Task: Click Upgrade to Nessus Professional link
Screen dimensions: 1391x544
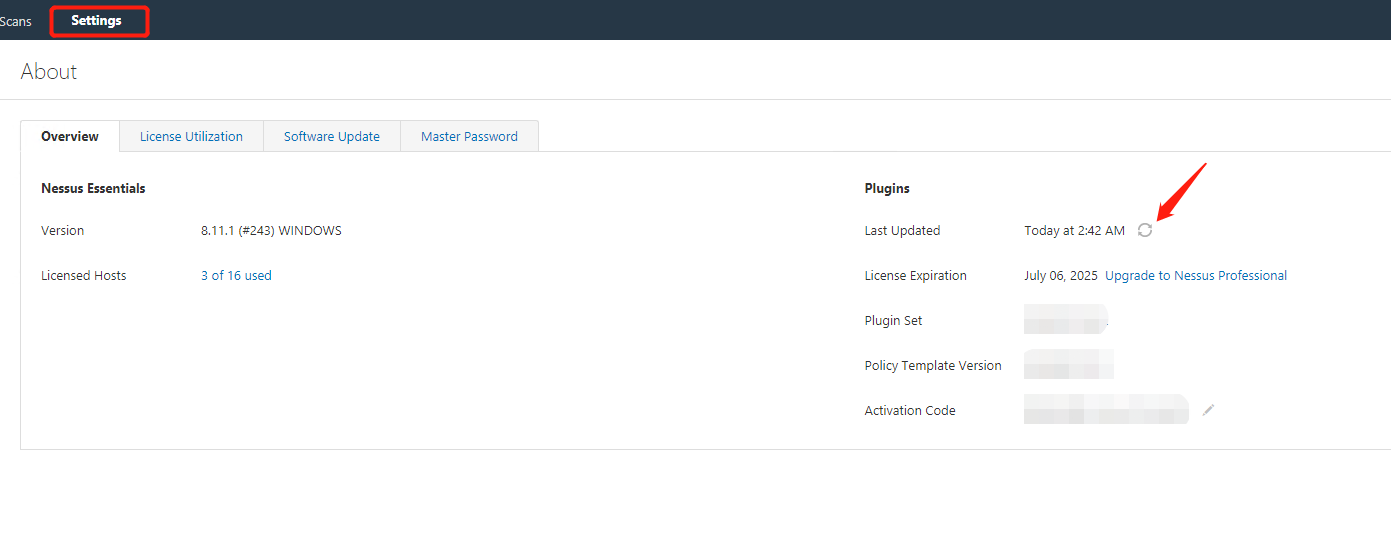Action: pyautogui.click(x=1196, y=275)
